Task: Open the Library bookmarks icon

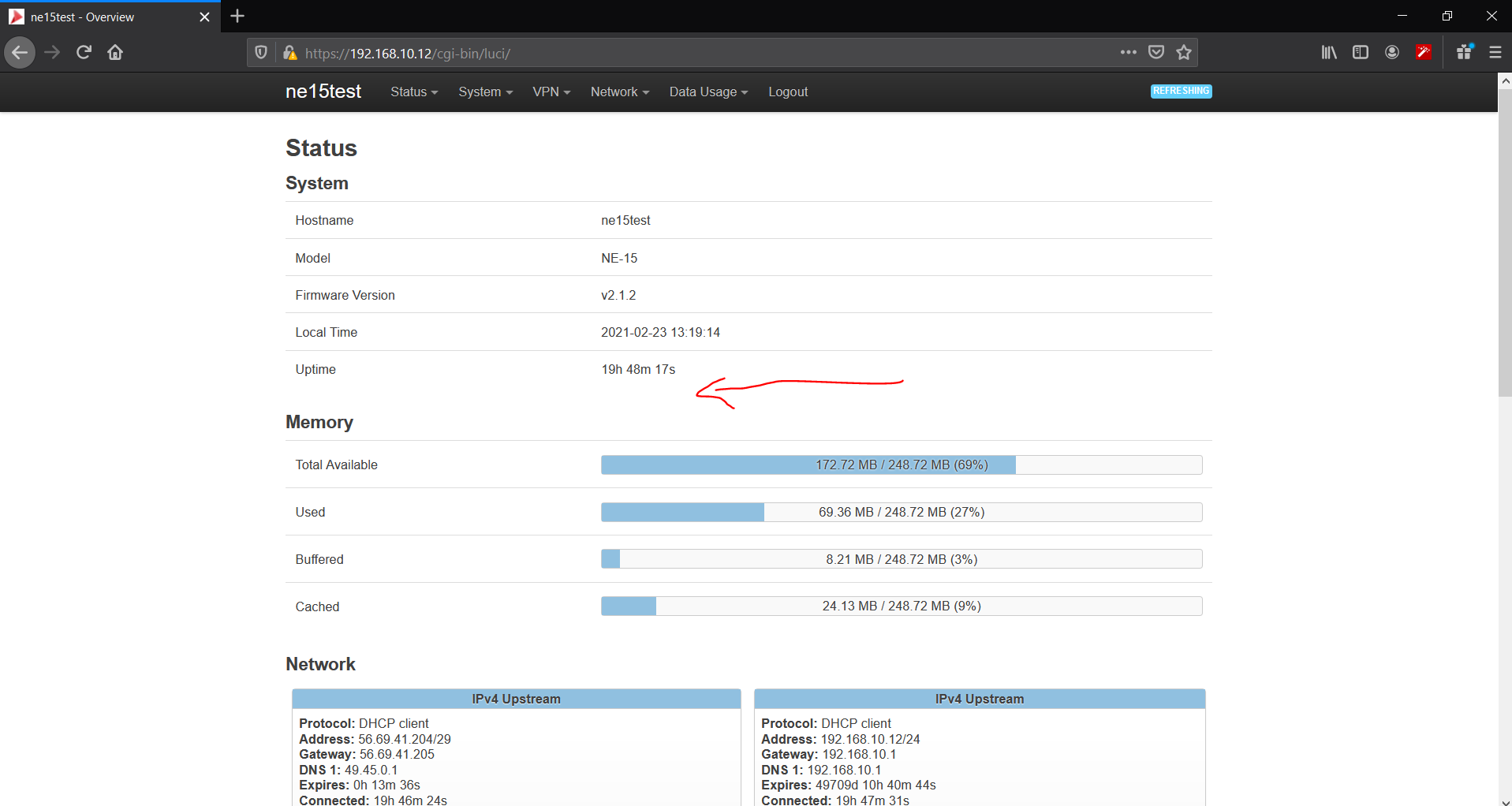Action: [1329, 52]
